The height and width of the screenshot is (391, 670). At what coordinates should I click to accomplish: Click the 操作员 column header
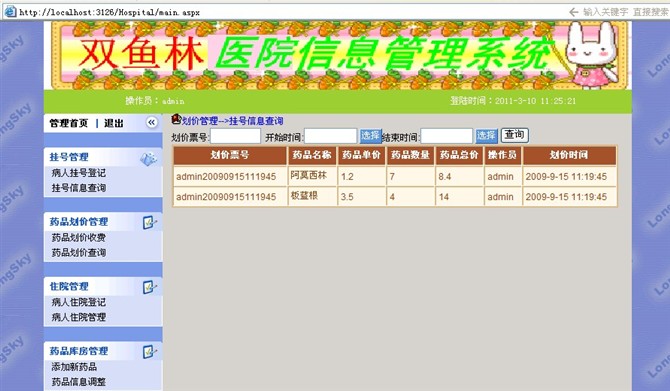[x=502, y=156]
